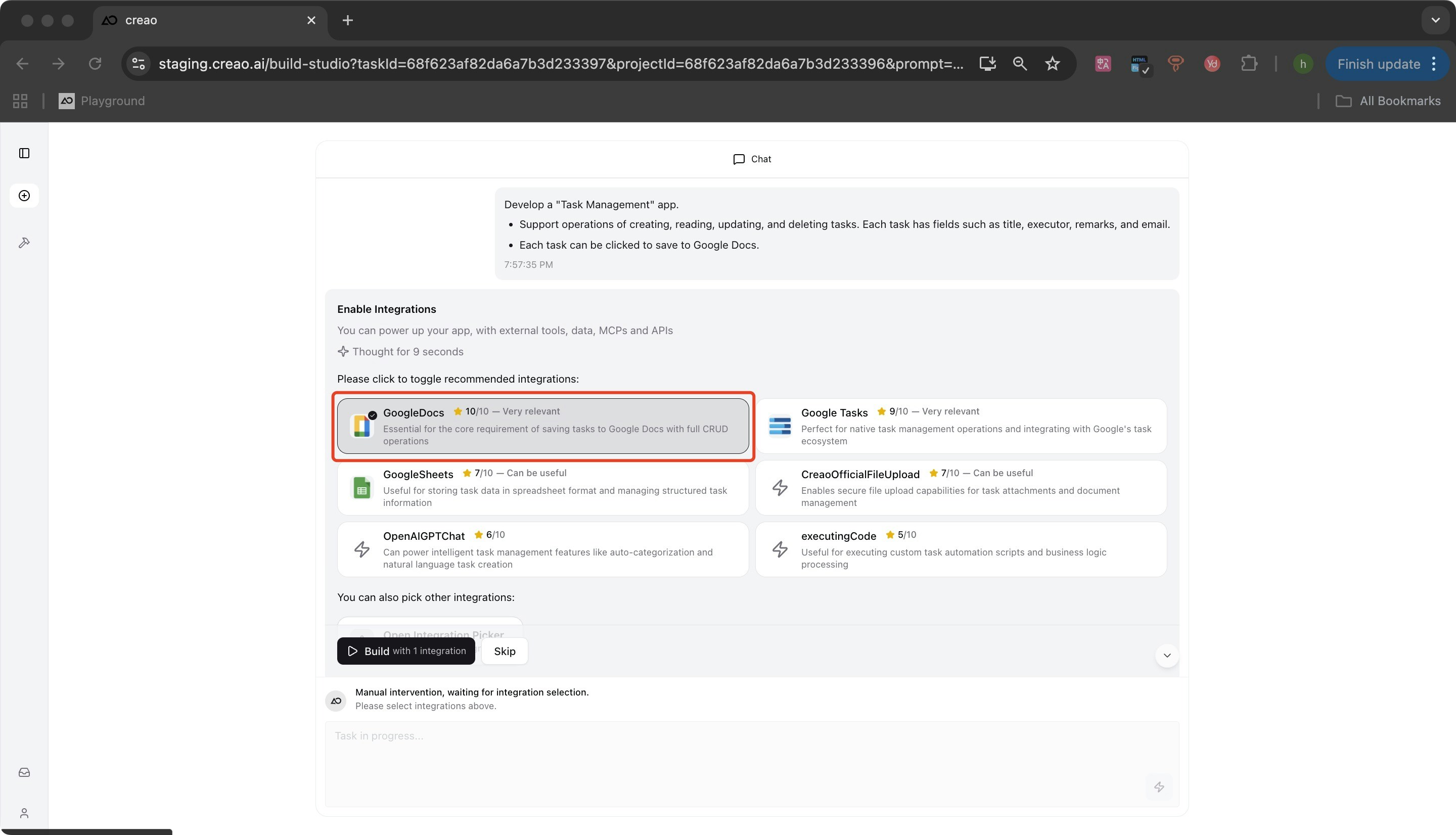Open the tab search dropdown arrow

click(x=1435, y=20)
